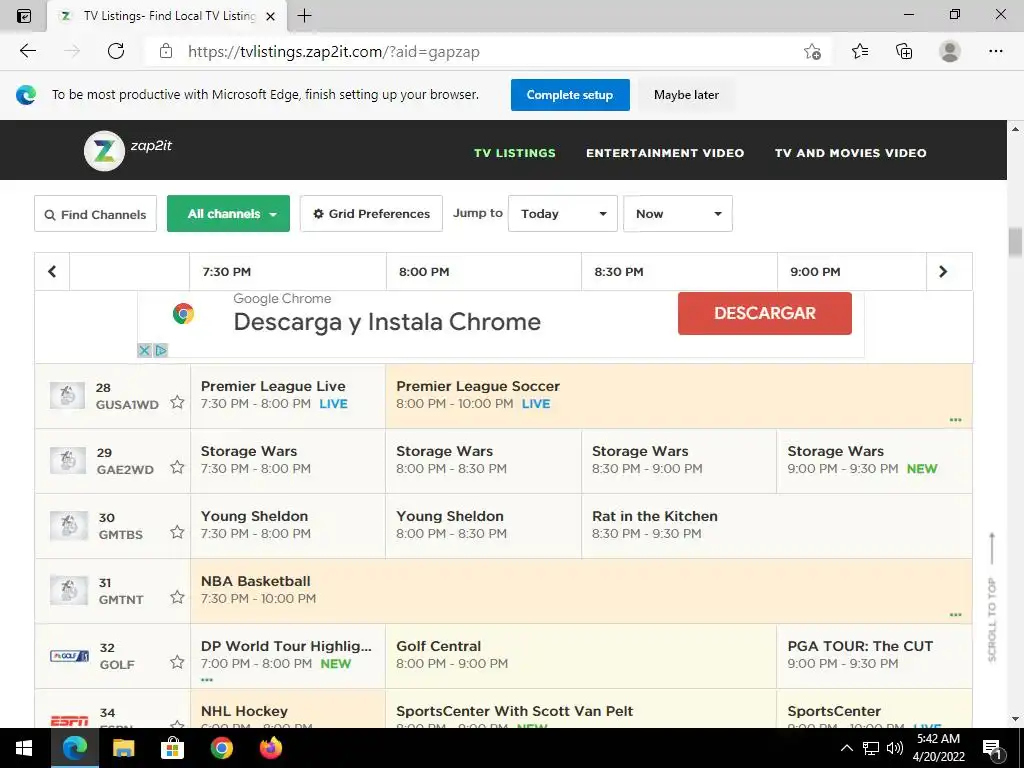This screenshot has width=1024, height=768.
Task: Close the TV Listings tab
Action: click(270, 16)
